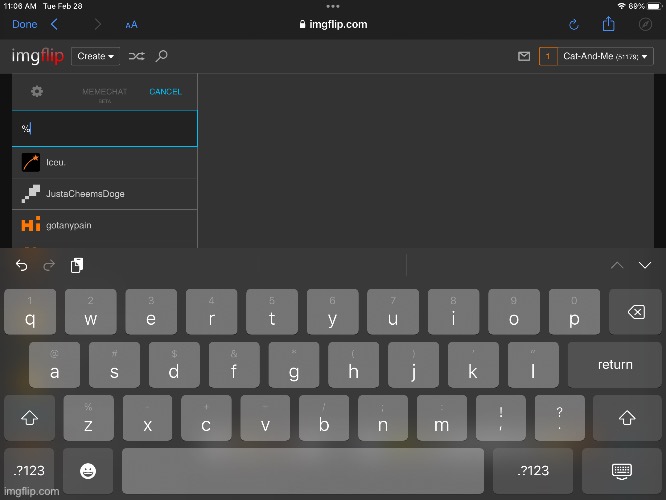Tap the m key
Image resolution: width=666 pixels, height=500 pixels.
pyautogui.click(x=442, y=418)
